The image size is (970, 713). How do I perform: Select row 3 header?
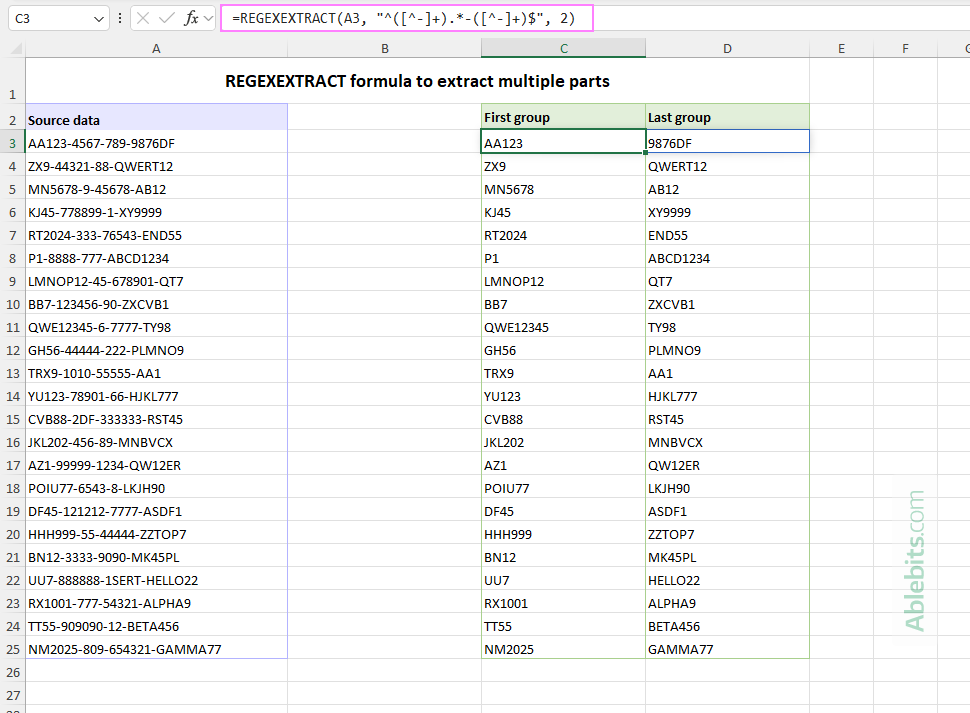12,143
